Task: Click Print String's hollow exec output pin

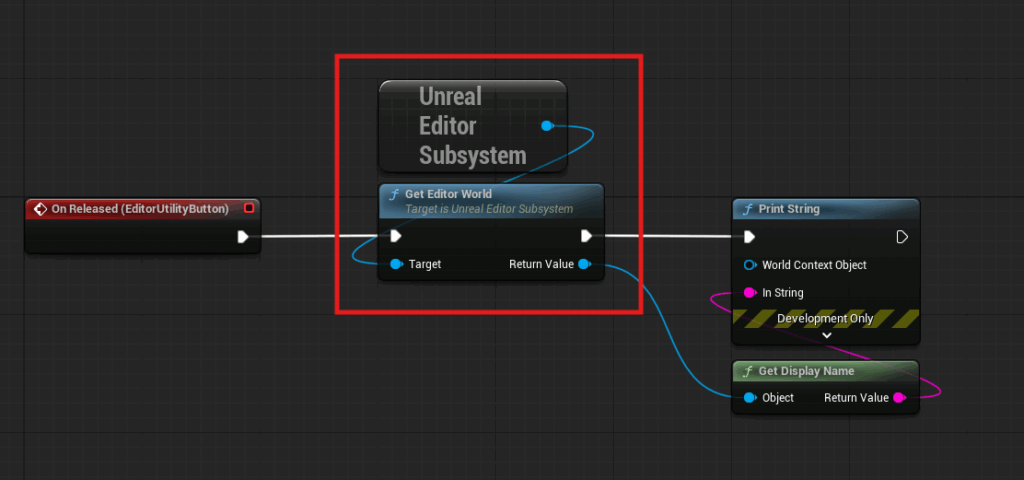Action: (902, 237)
